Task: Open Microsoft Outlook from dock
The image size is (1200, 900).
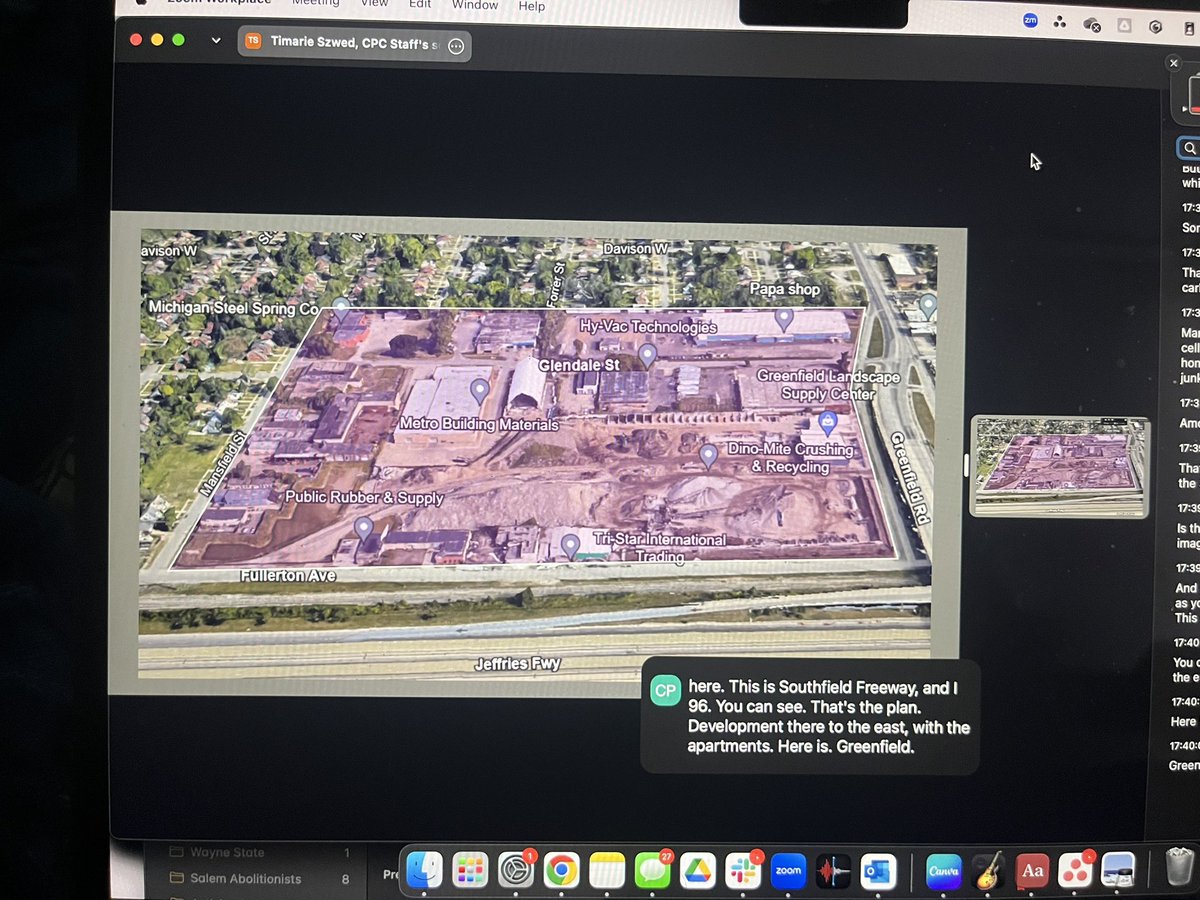Action: [878, 871]
